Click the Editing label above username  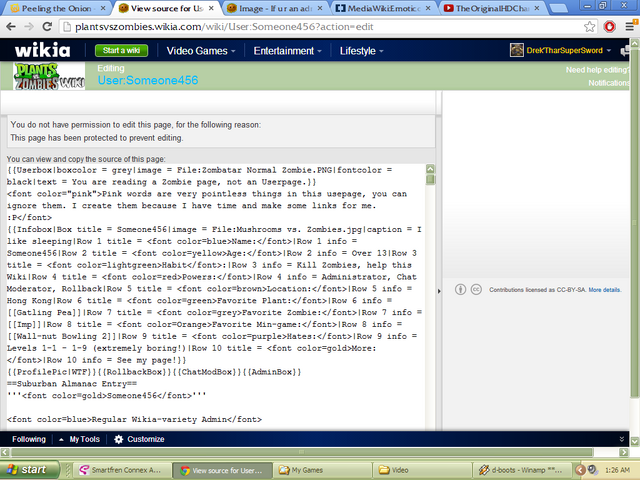point(111,68)
